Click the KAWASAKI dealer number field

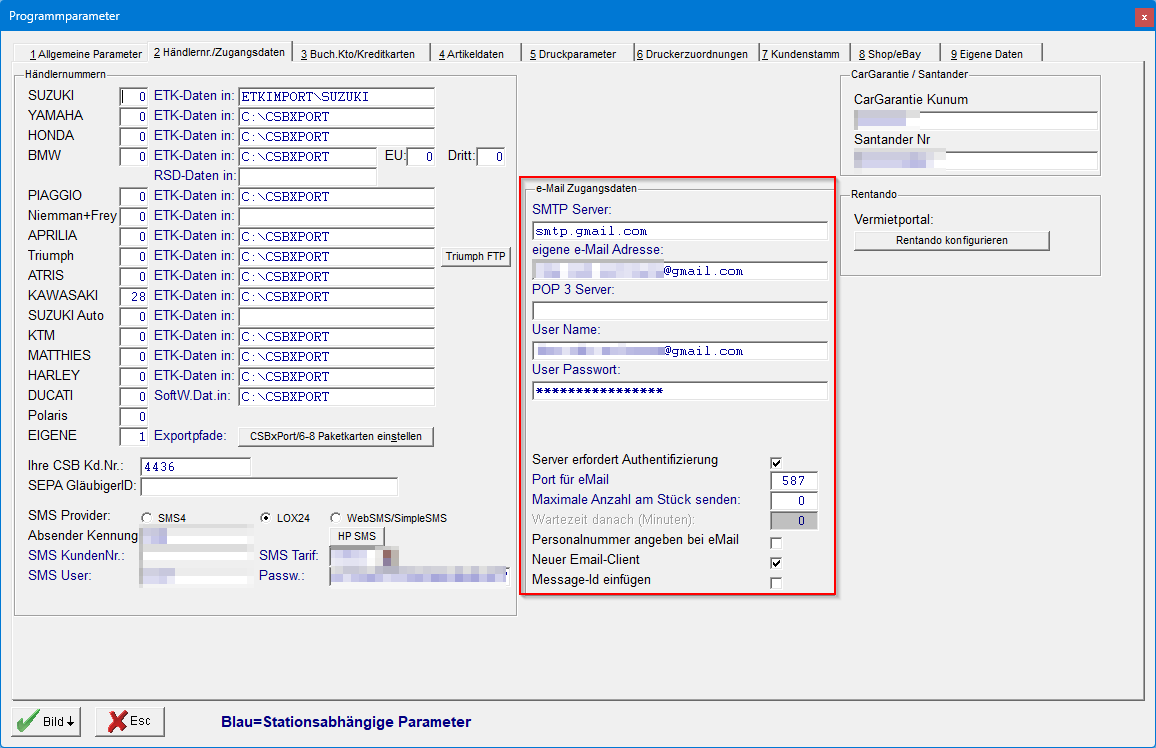click(133, 296)
